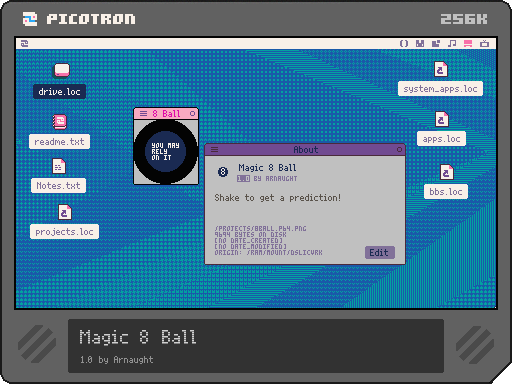
Task: Close the About window with circle button
Action: pos(399,150)
